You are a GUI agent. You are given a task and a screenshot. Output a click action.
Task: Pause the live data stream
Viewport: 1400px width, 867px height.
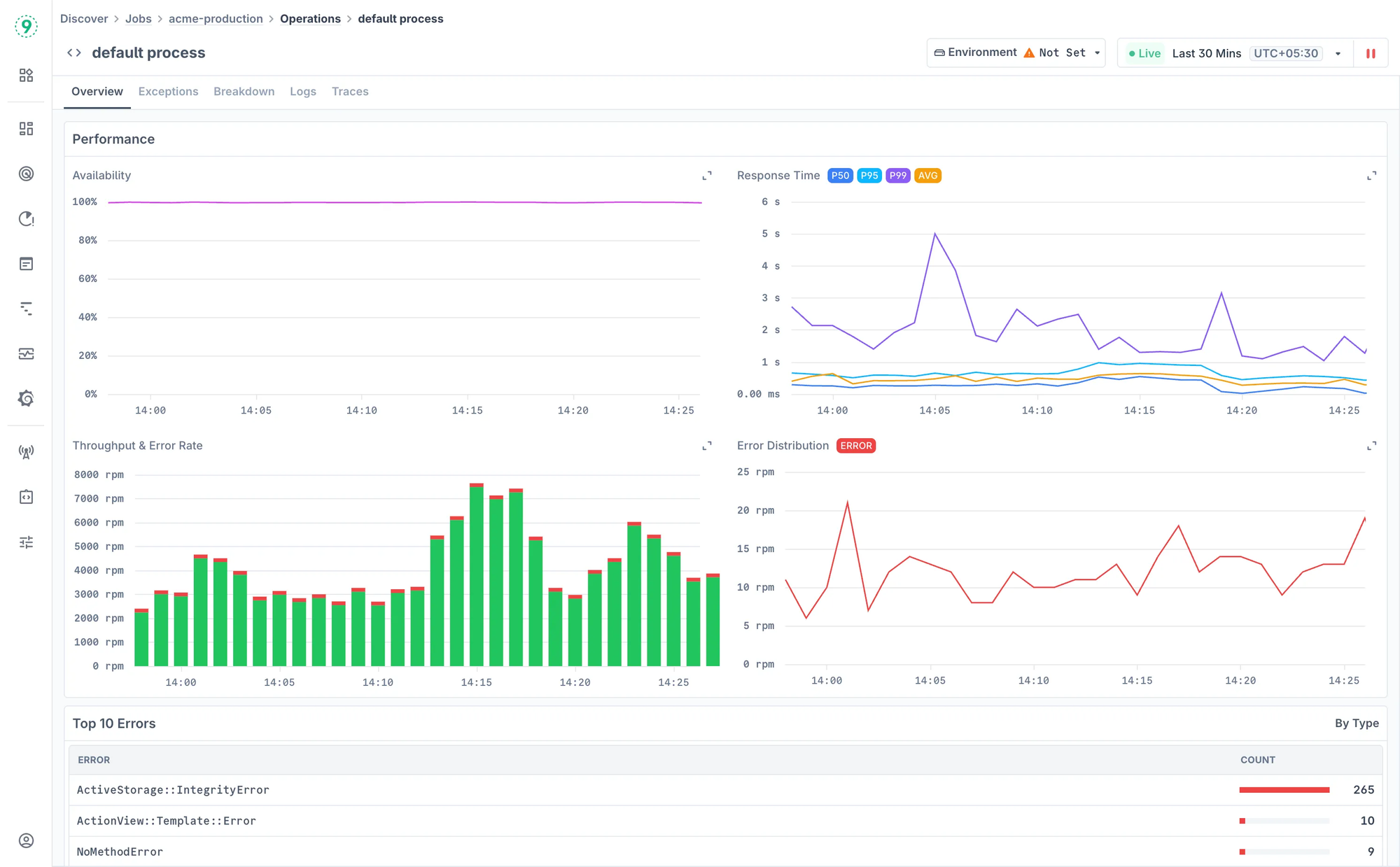[1371, 52]
